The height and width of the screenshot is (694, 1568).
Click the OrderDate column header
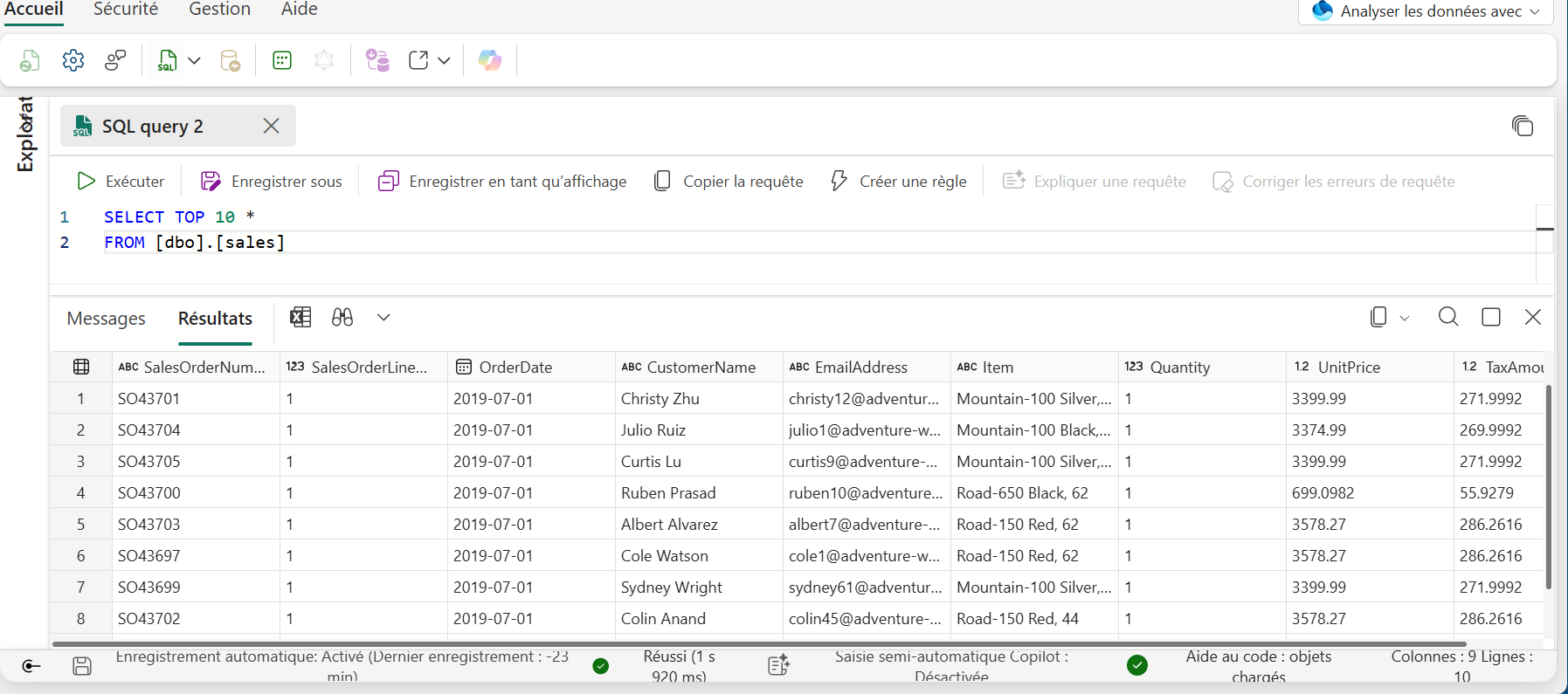click(531, 368)
